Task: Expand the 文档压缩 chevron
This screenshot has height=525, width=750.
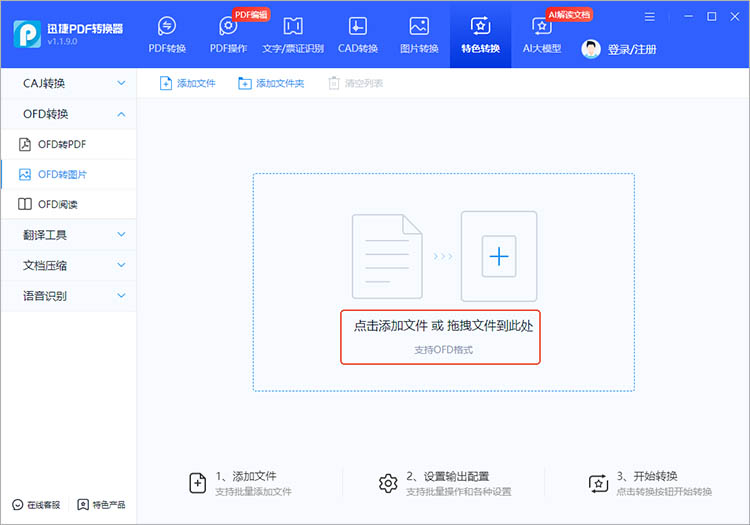Action: click(121, 265)
